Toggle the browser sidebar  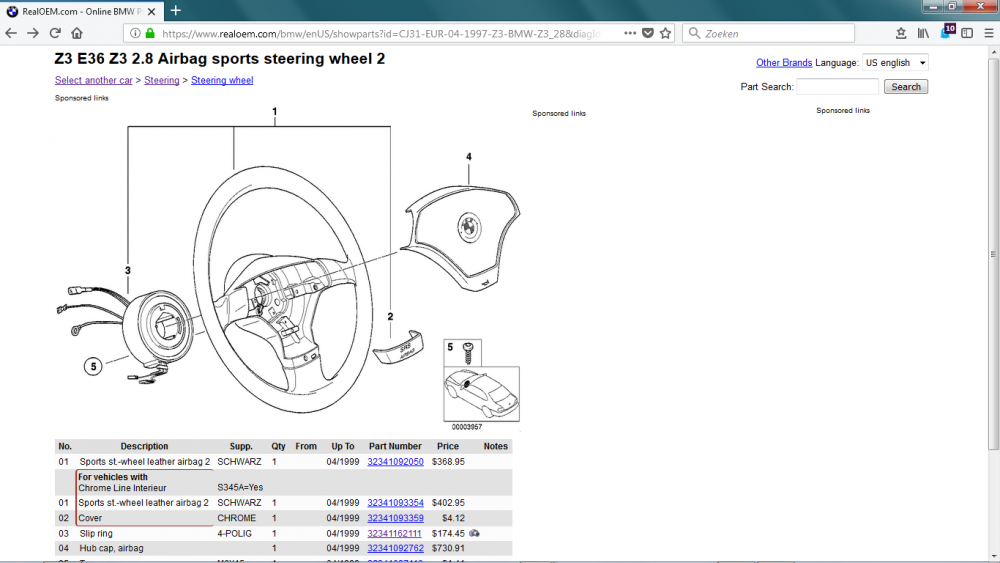(967, 33)
